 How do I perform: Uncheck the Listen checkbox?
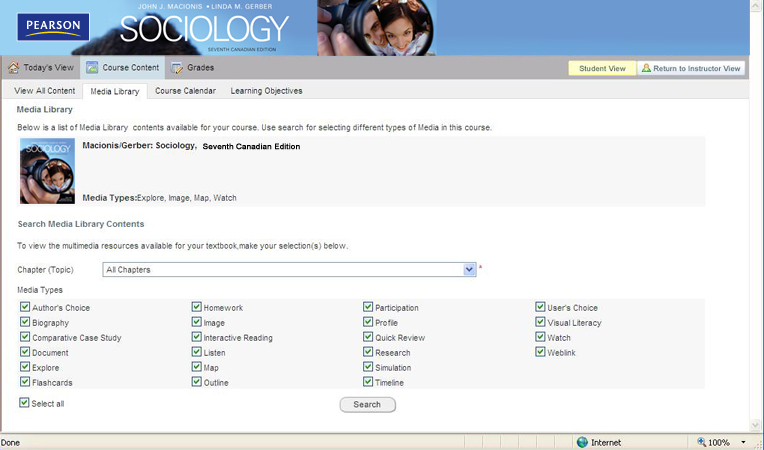[196, 352]
